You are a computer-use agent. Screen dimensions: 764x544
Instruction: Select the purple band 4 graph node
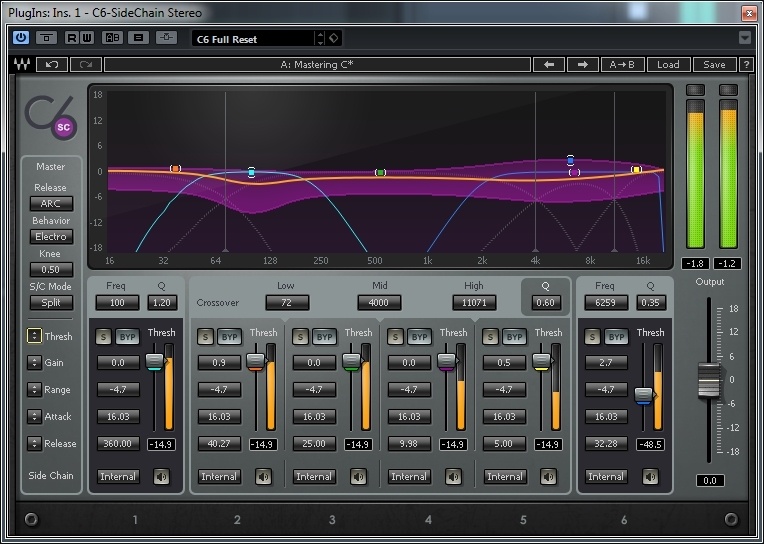pyautogui.click(x=574, y=172)
